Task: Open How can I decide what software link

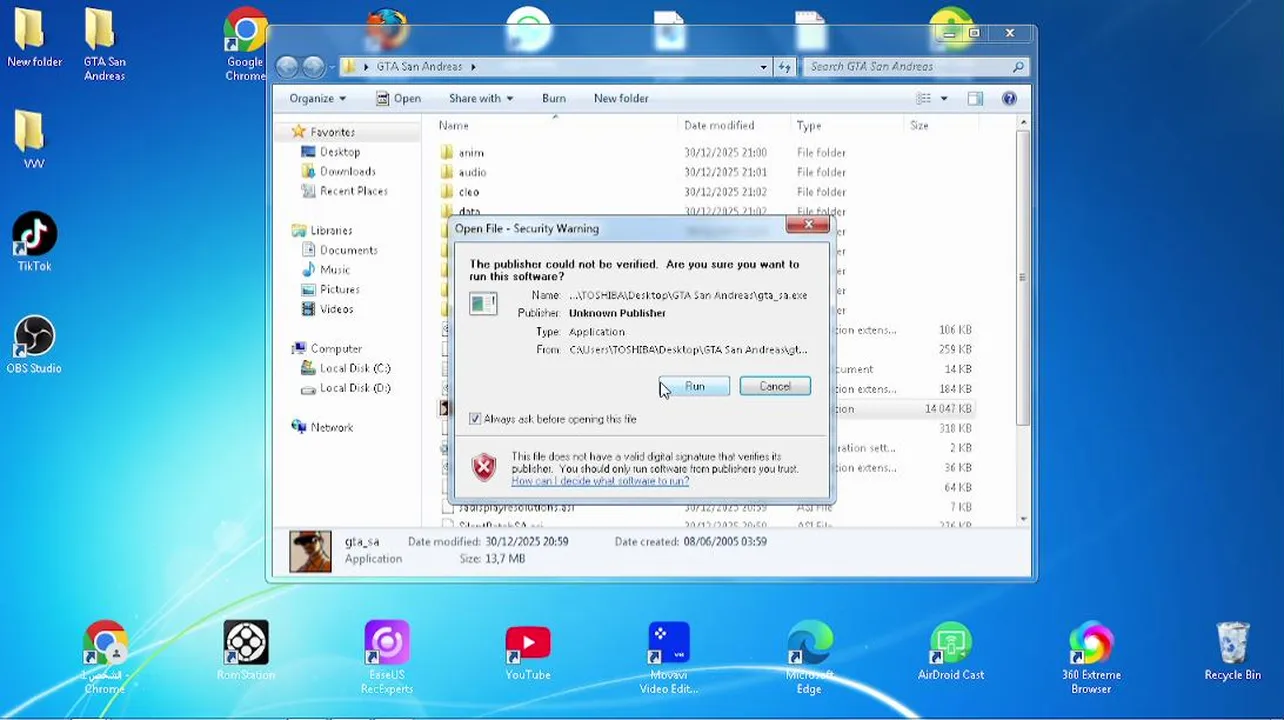Action: pos(600,481)
